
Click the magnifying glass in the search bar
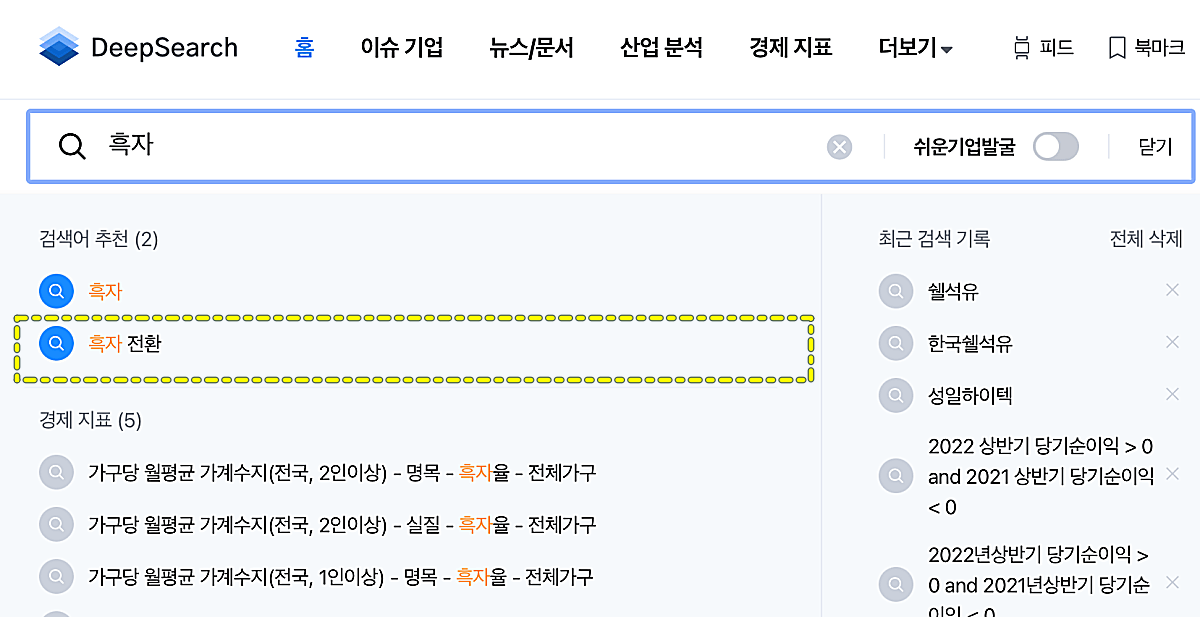pos(71,146)
